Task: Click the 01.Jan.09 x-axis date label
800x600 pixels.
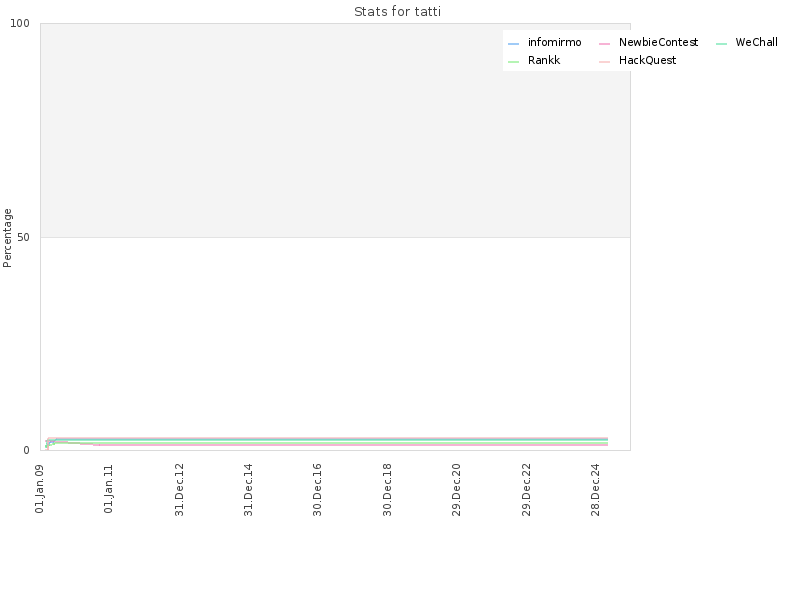Action: [40, 489]
